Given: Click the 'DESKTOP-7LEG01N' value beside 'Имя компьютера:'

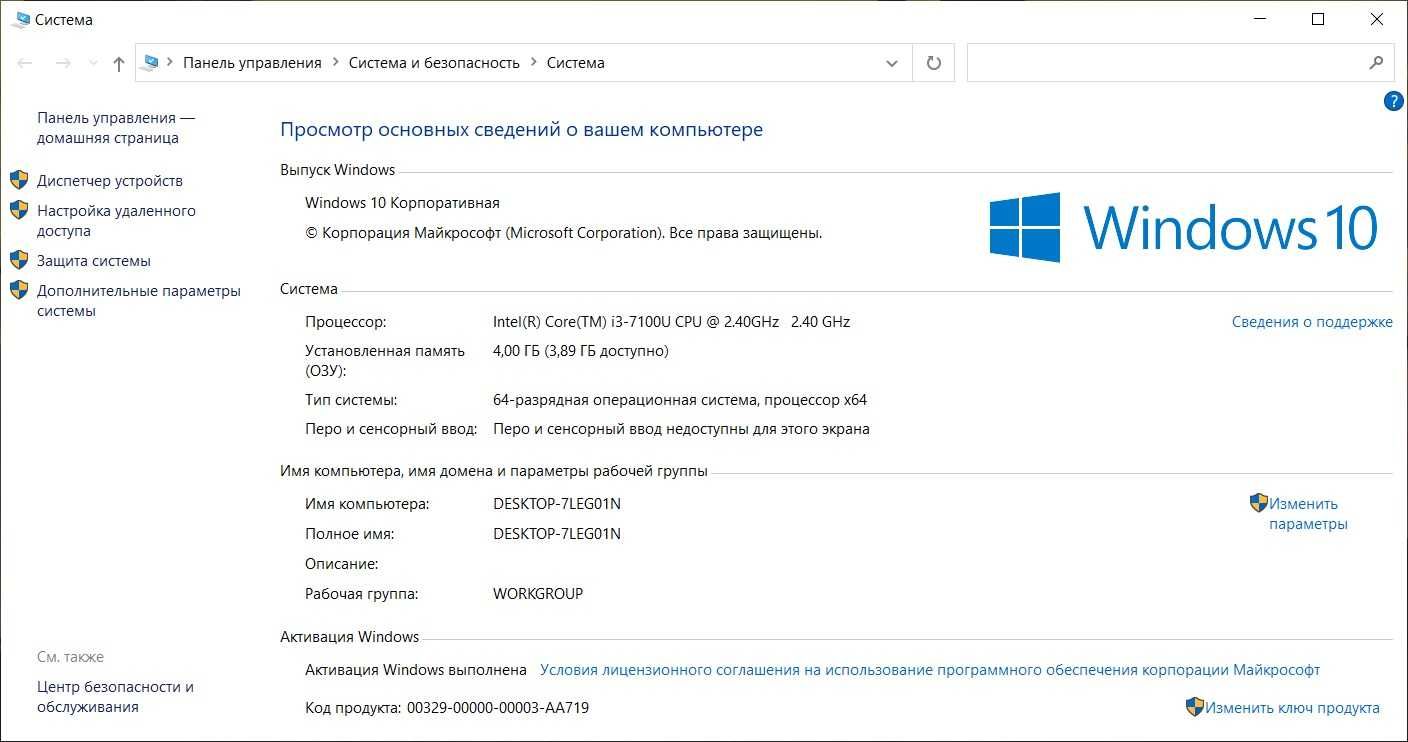Looking at the screenshot, I should 557,504.
